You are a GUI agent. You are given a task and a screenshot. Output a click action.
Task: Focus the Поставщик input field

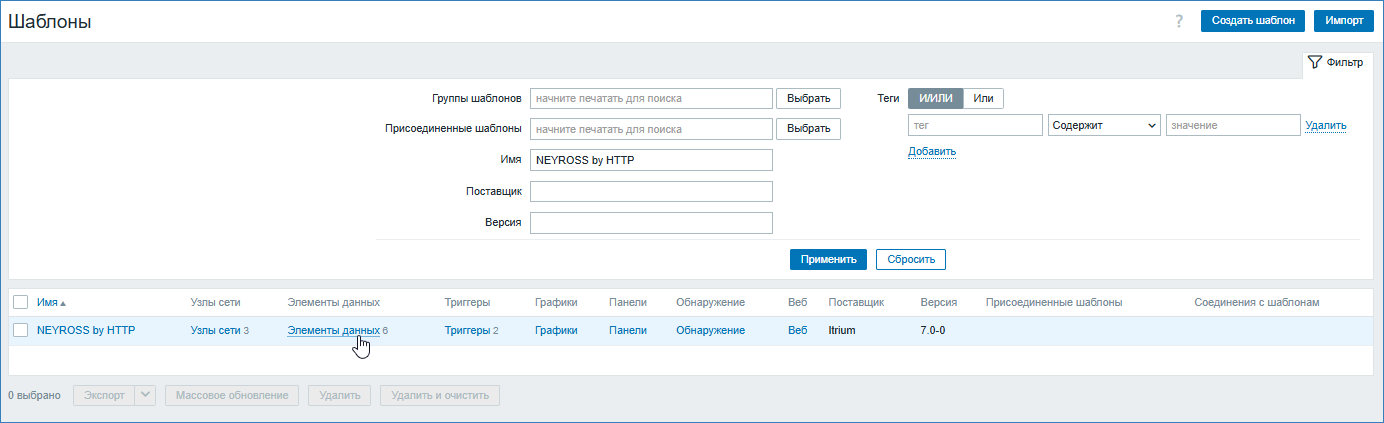(651, 191)
